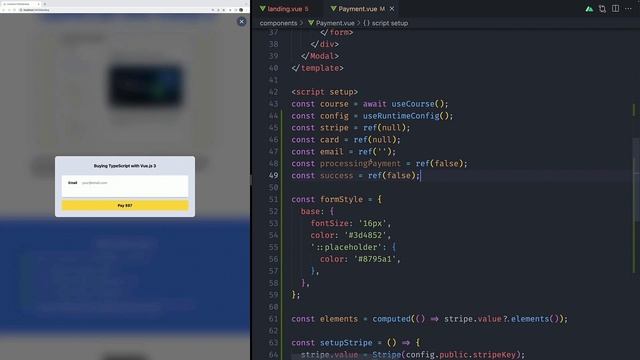Screen dimensions: 640x360
Task: Click 'Buying TypeScript with Vue.js 3' heading
Action: (x=125, y=166)
